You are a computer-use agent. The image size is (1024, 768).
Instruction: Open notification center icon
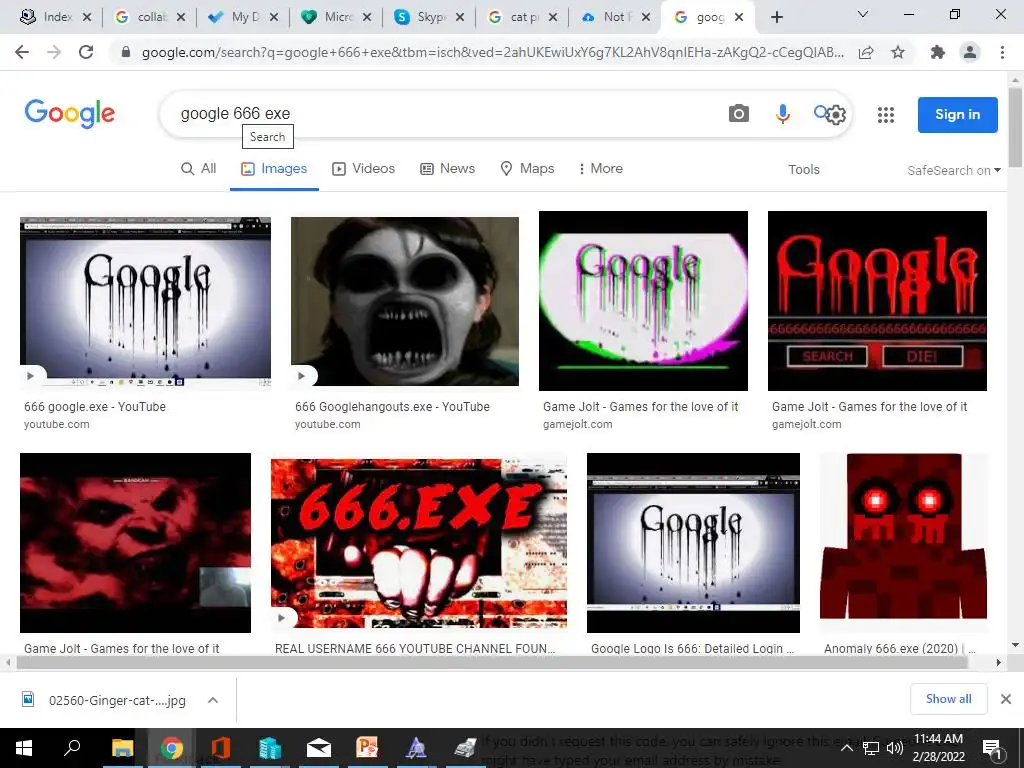click(992, 748)
